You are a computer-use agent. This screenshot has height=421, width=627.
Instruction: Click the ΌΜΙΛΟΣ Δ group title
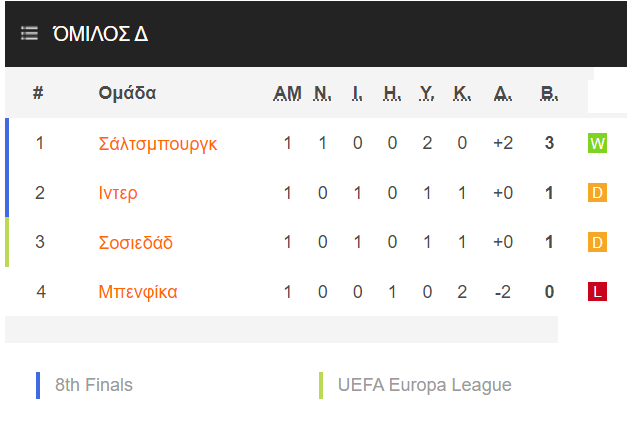[x=100, y=34]
